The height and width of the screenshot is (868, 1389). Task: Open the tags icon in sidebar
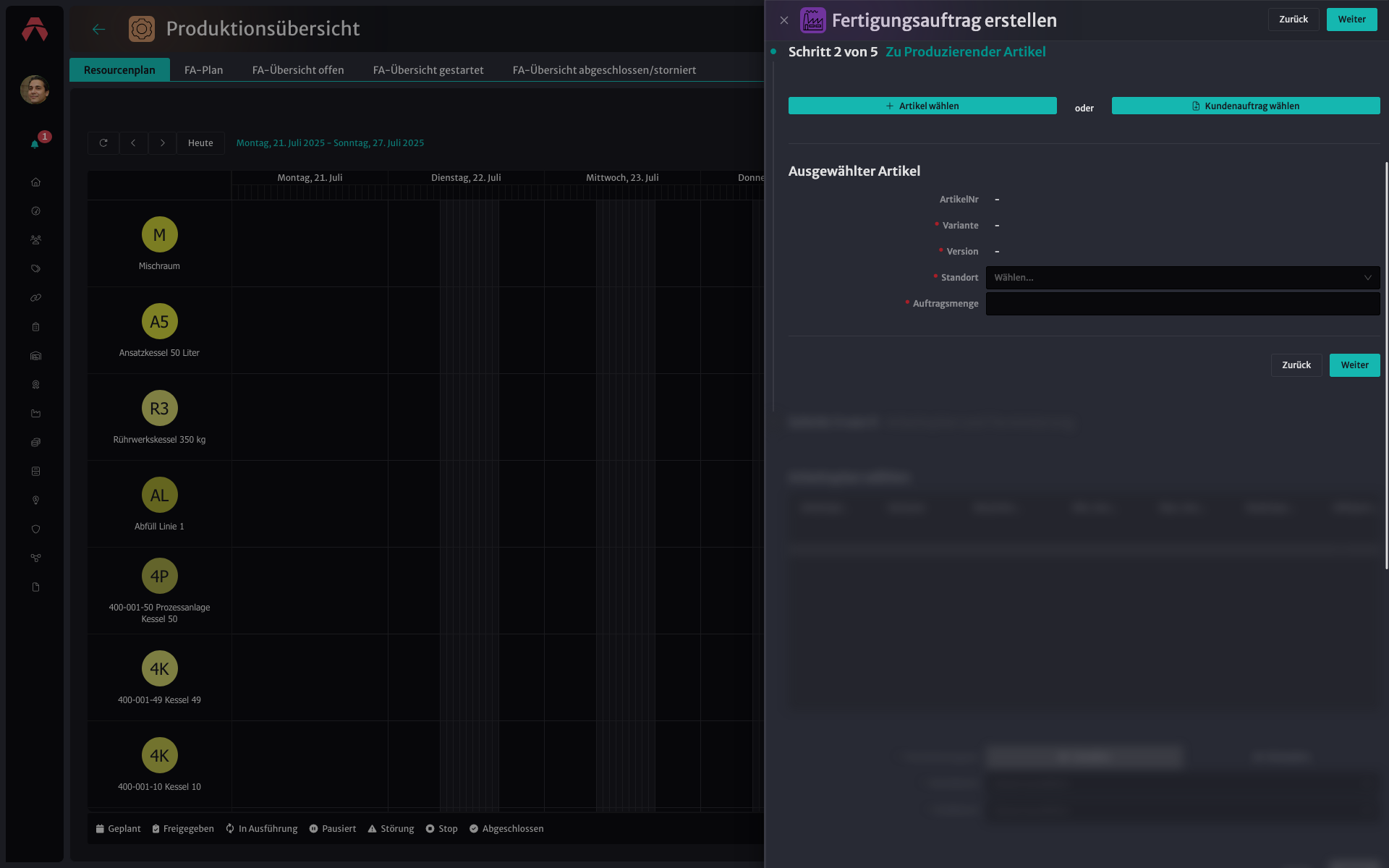(x=35, y=269)
